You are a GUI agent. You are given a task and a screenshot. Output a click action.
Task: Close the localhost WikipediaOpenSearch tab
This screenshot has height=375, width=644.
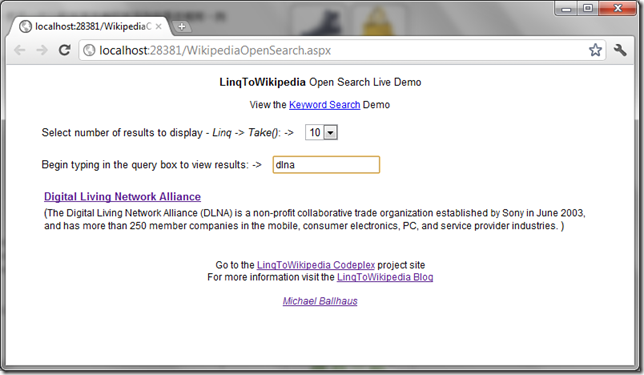pyautogui.click(x=159, y=26)
